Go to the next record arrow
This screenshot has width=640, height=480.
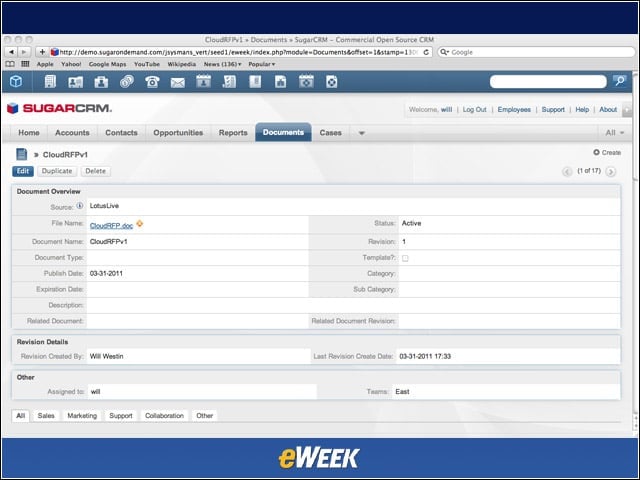coord(611,171)
